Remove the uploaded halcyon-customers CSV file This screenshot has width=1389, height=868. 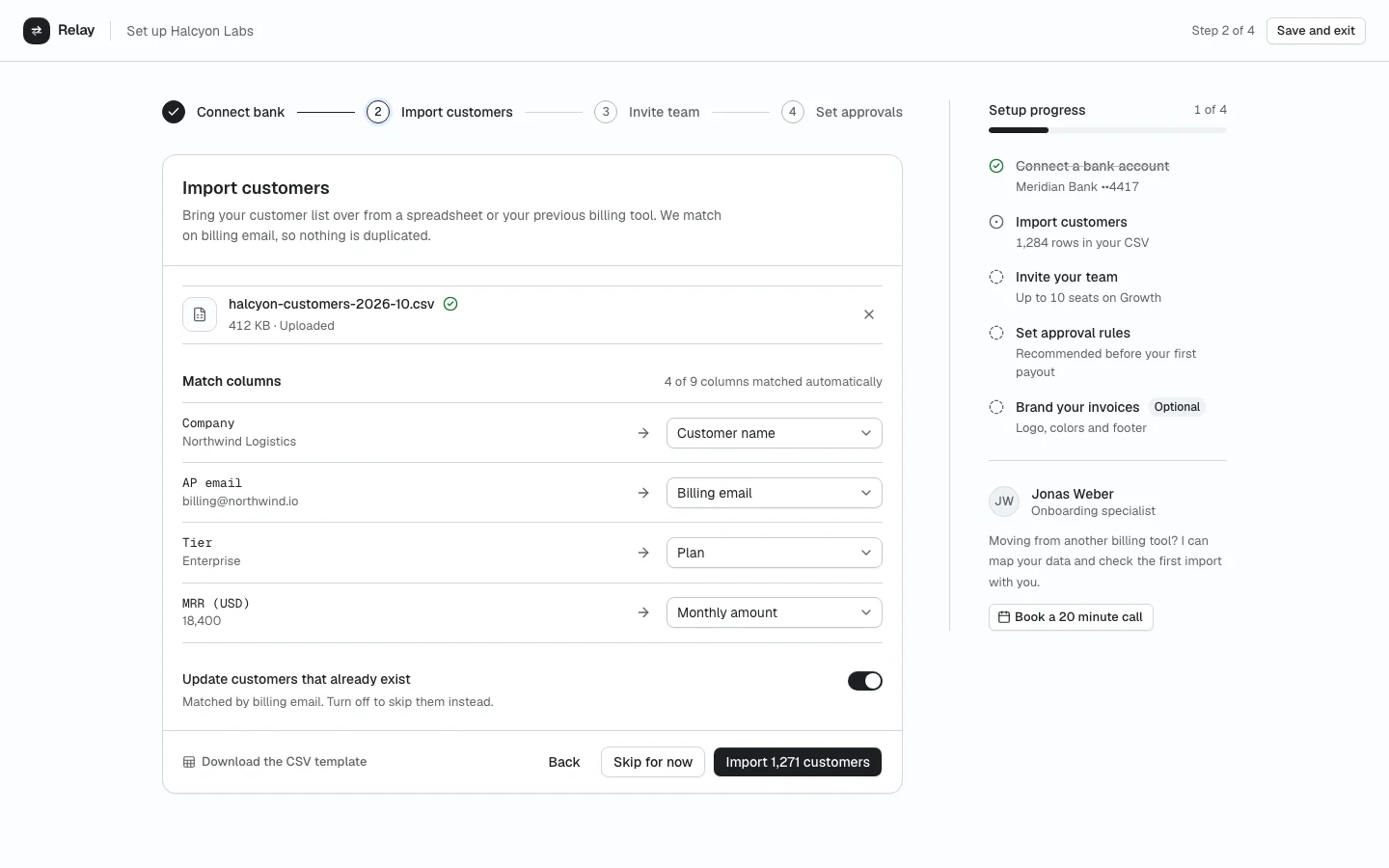coord(869,314)
